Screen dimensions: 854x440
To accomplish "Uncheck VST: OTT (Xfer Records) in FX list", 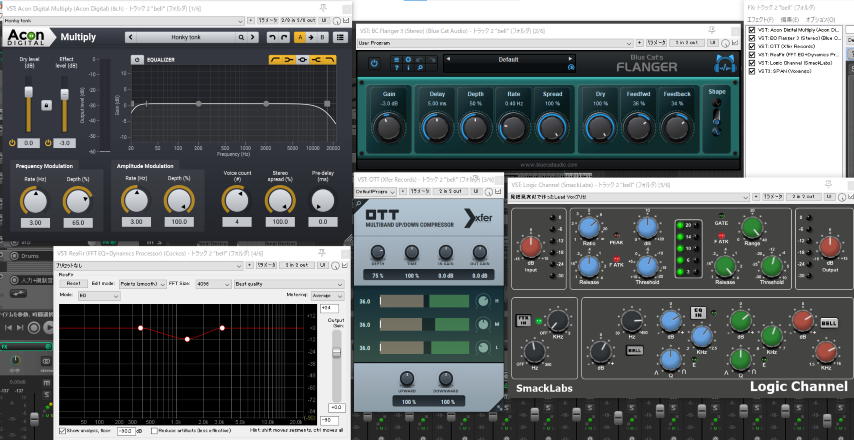I will coord(752,46).
